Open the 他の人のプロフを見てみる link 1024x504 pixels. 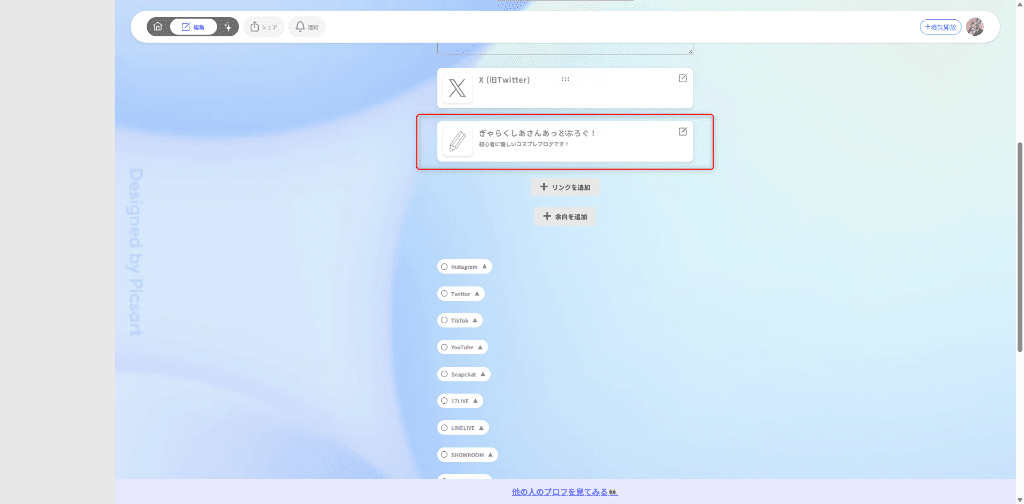tap(564, 492)
